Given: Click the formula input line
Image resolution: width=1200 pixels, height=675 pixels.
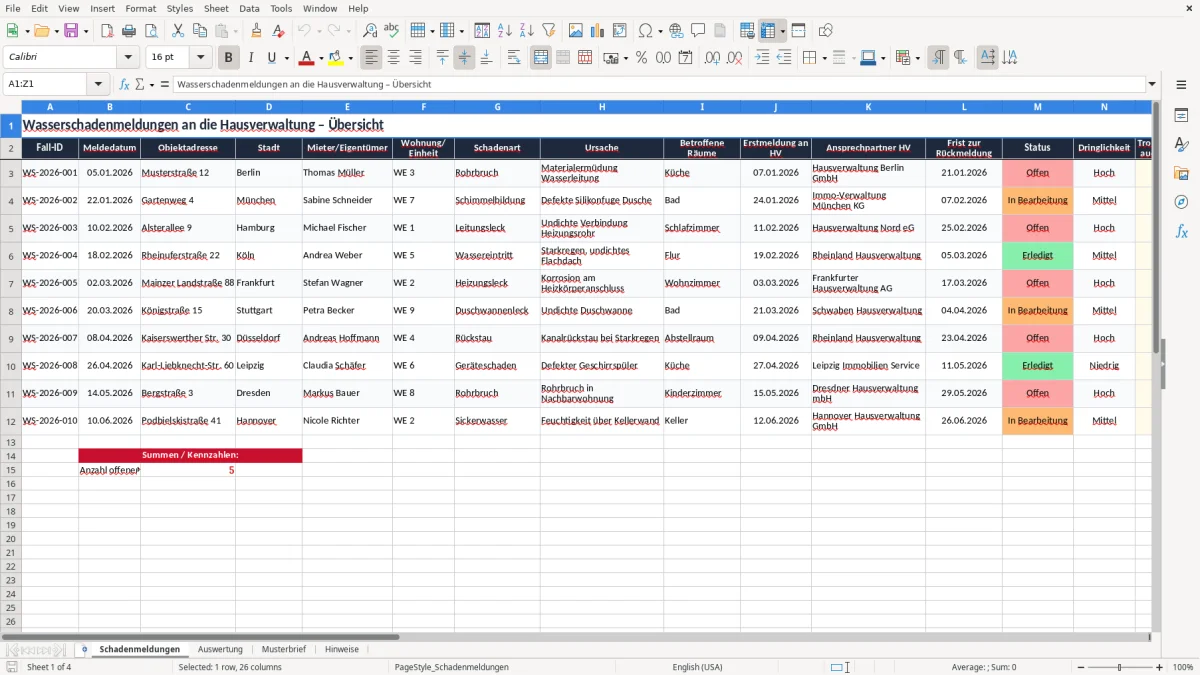Looking at the screenshot, I should [x=659, y=85].
